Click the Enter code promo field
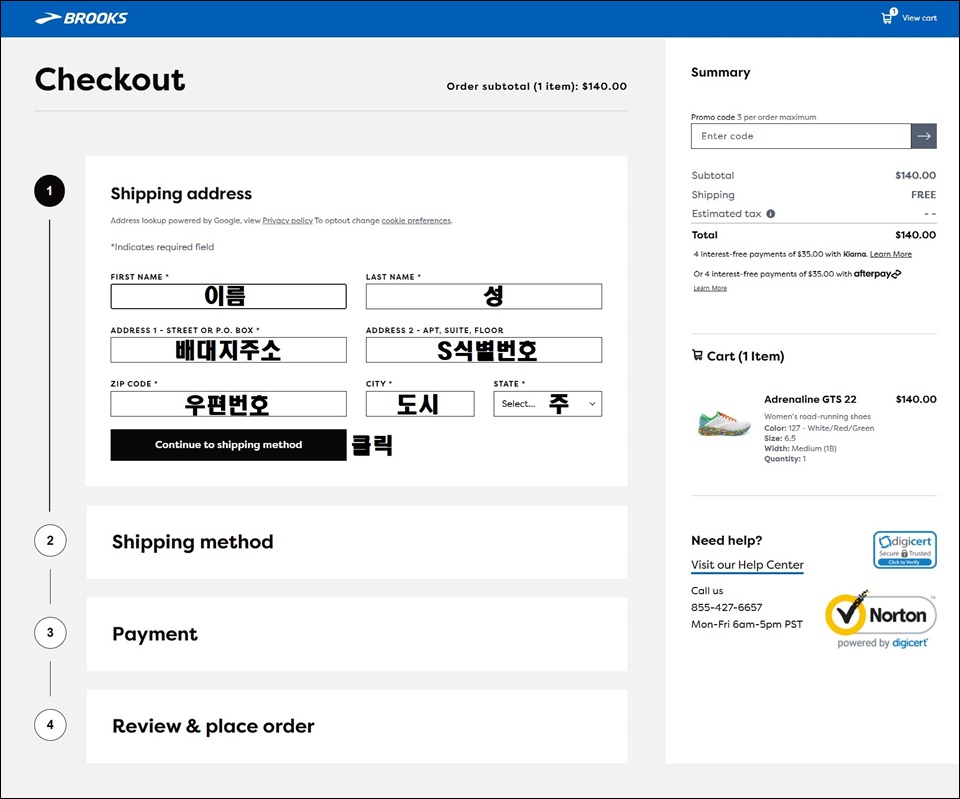The image size is (960, 799). [801, 136]
